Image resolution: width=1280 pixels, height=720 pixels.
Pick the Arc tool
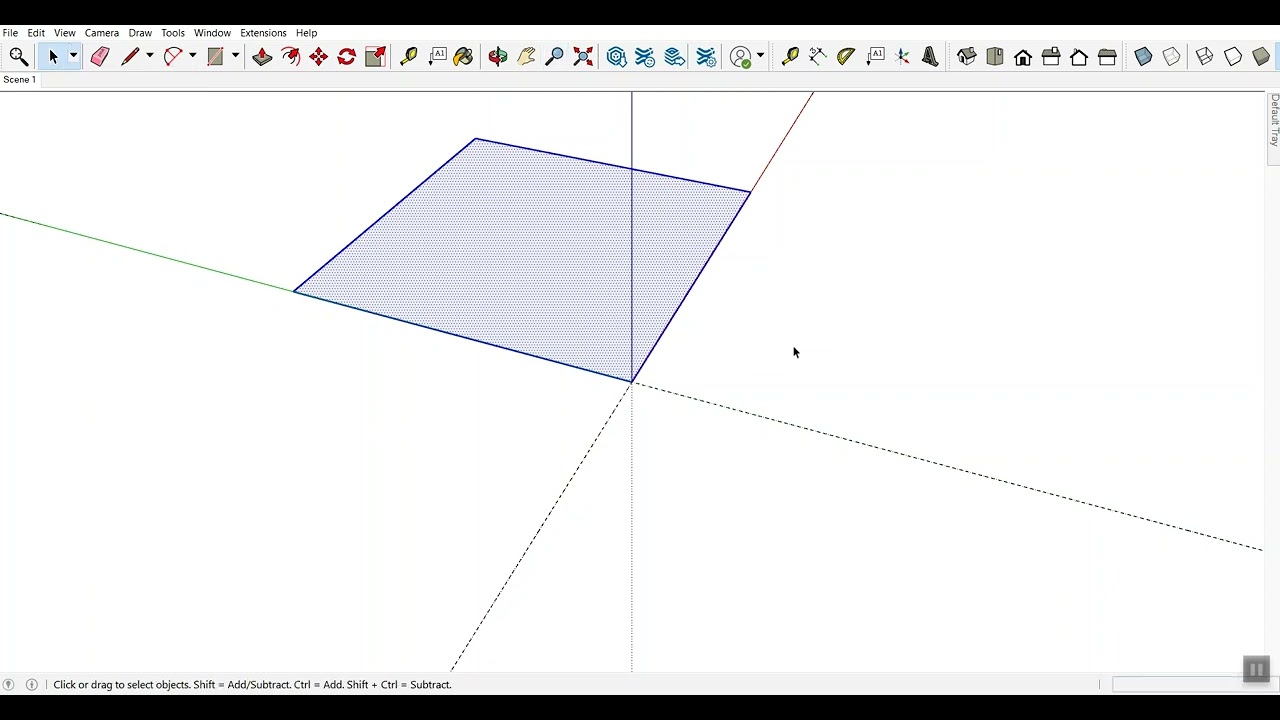click(173, 57)
